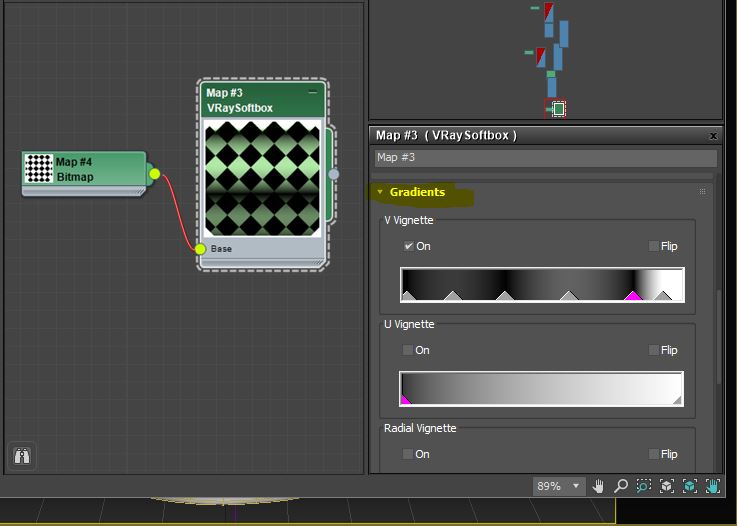Screen dimensions: 737x526
Task: Uncheck the V Vignette On checkbox
Action: click(x=408, y=246)
